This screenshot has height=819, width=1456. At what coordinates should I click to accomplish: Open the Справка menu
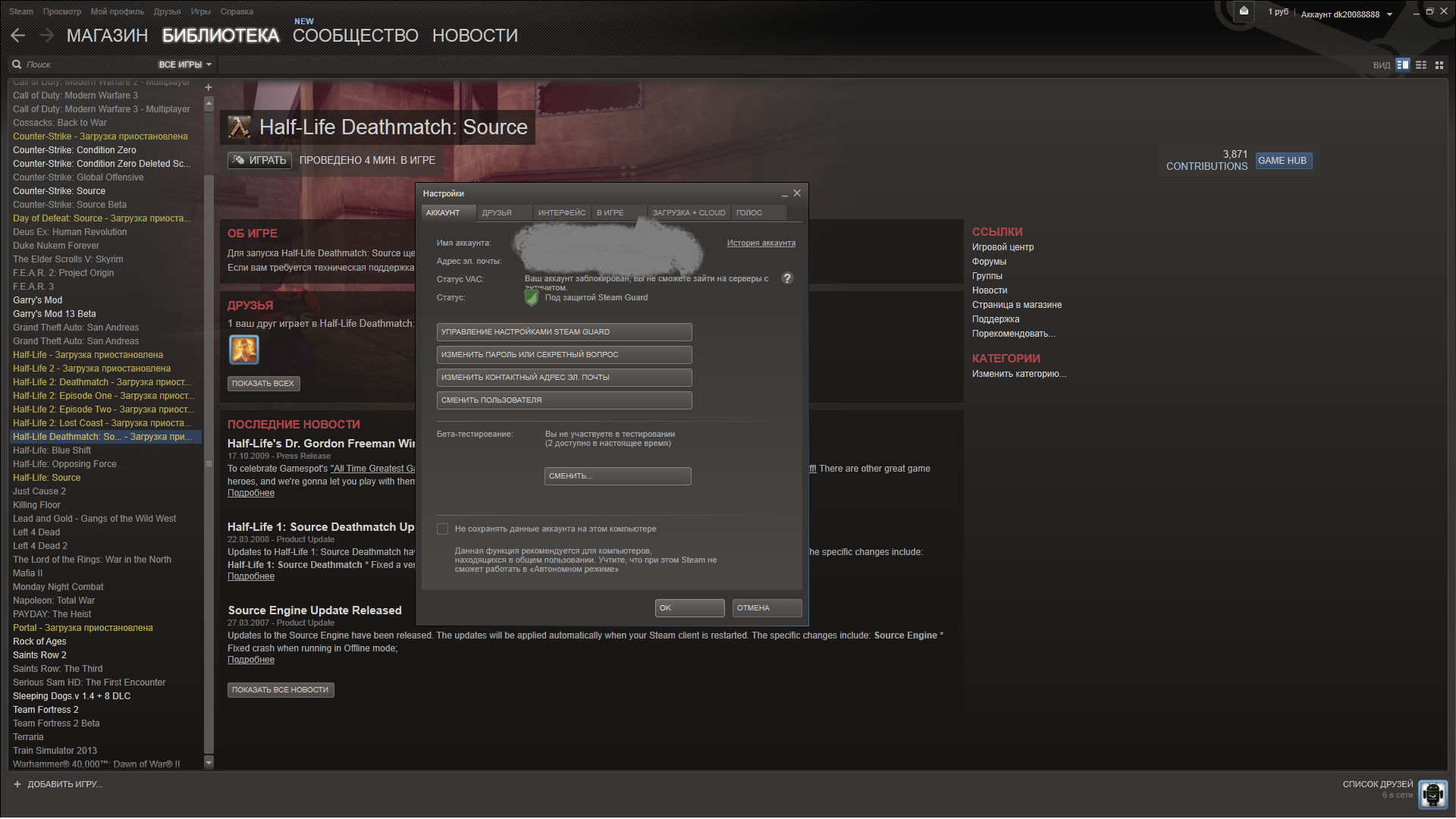pyautogui.click(x=237, y=11)
